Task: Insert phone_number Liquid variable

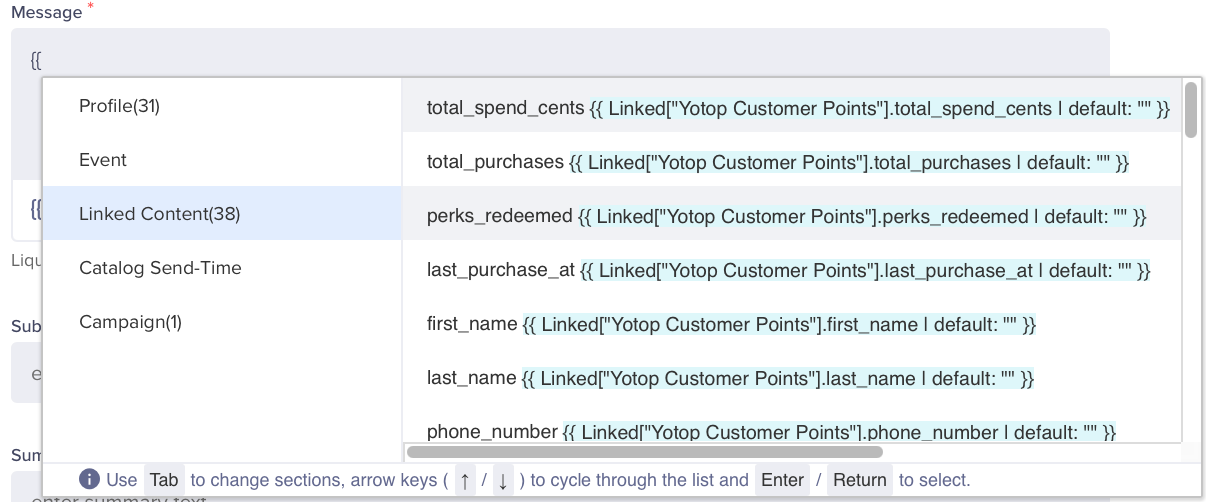Action: [x=770, y=431]
